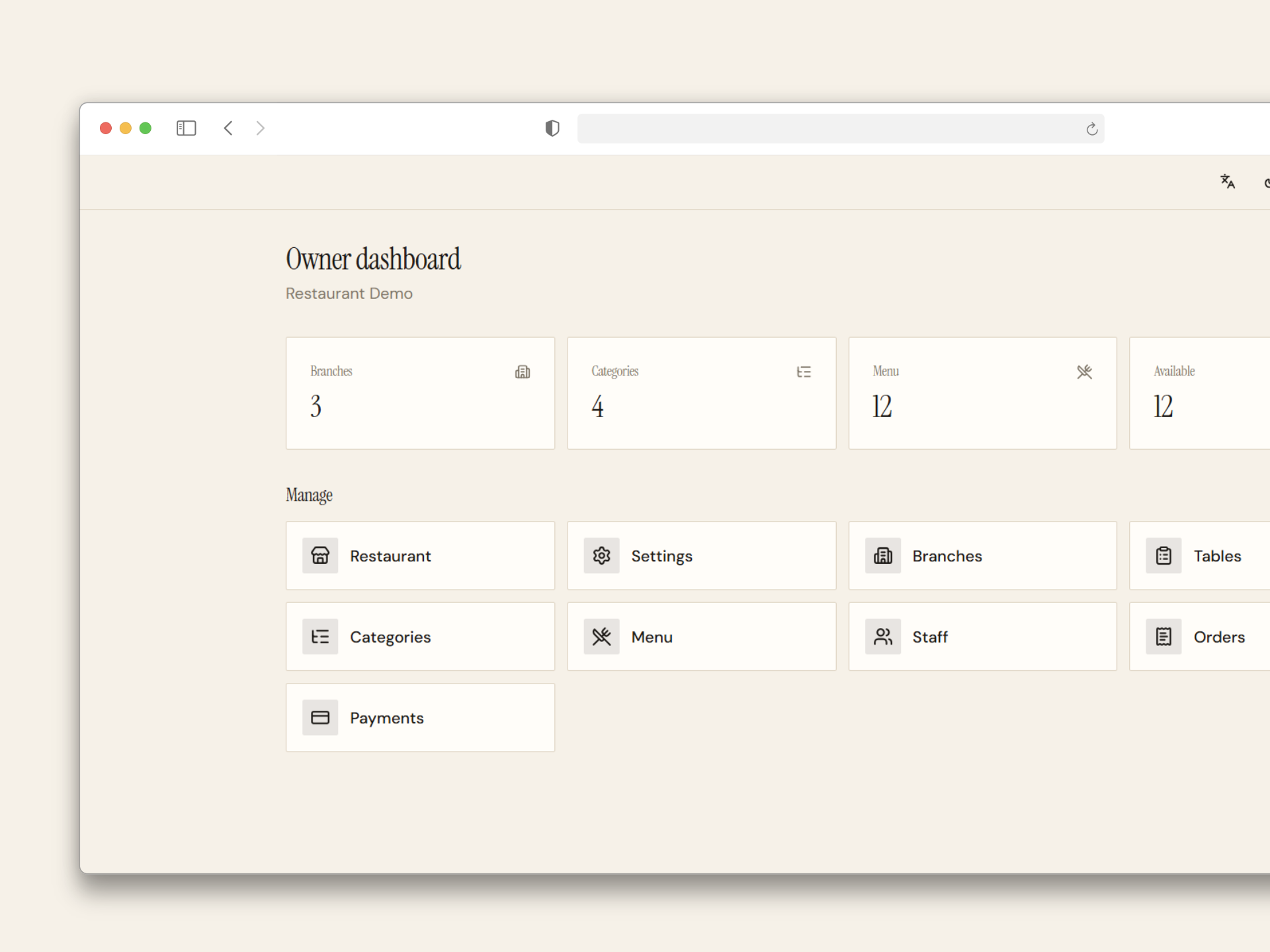
Task: Click the receipt icon beside Orders
Action: point(1164,637)
